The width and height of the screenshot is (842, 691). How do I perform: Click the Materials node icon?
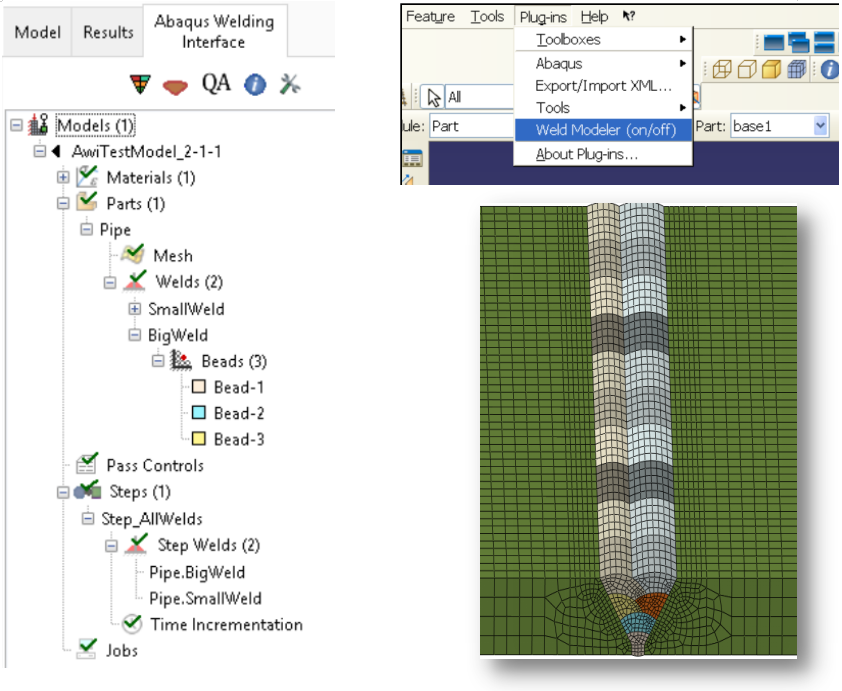86,177
